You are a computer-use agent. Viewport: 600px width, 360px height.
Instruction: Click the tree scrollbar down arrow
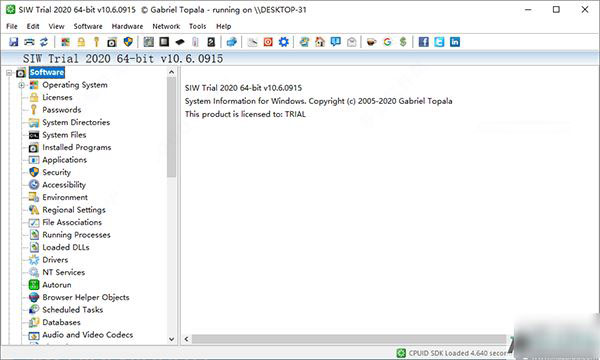coord(171,339)
